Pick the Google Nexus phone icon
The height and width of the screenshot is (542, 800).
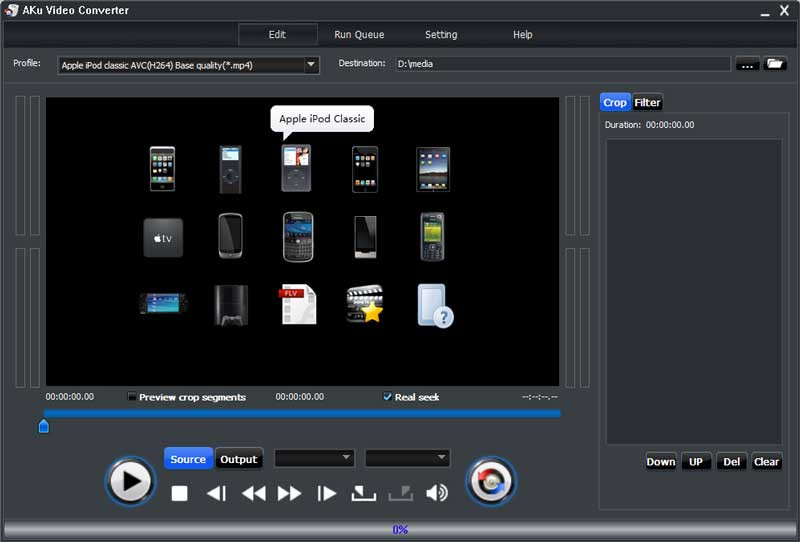click(231, 236)
